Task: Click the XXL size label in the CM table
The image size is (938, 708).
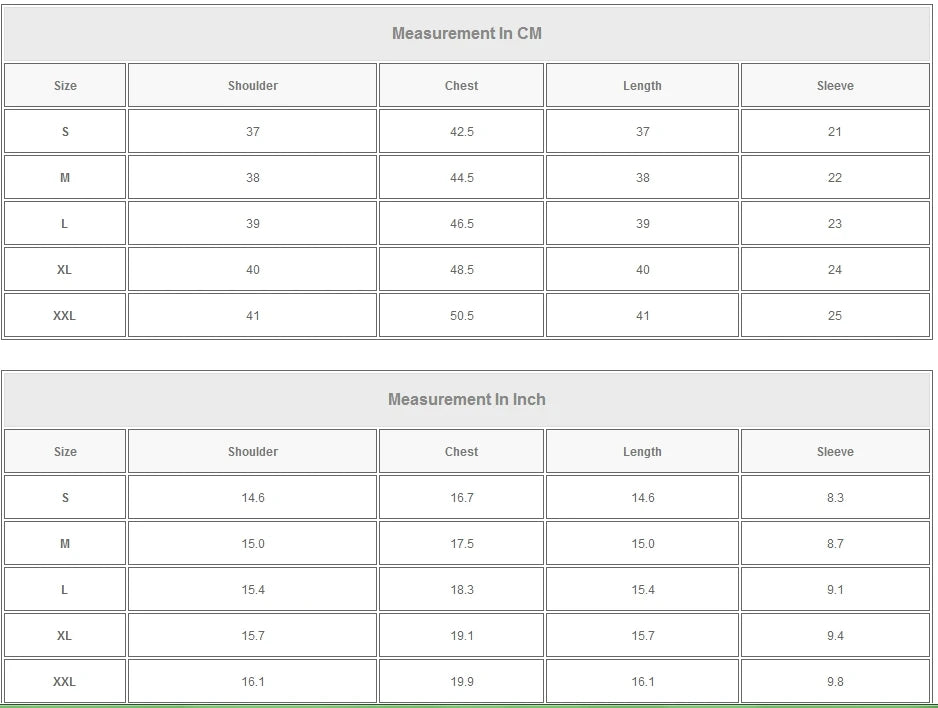Action: (65, 316)
